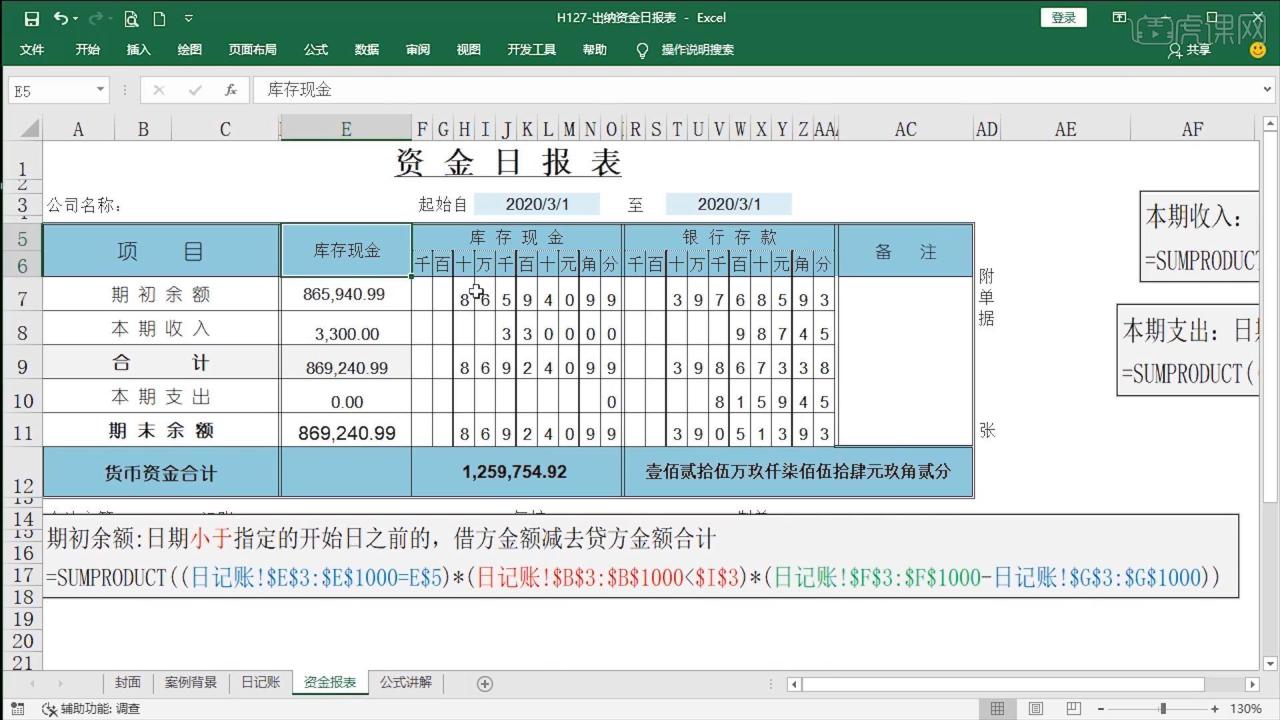Click the lightbulb tell-me icon
Viewport: 1280px width, 720px height.
click(x=643, y=49)
